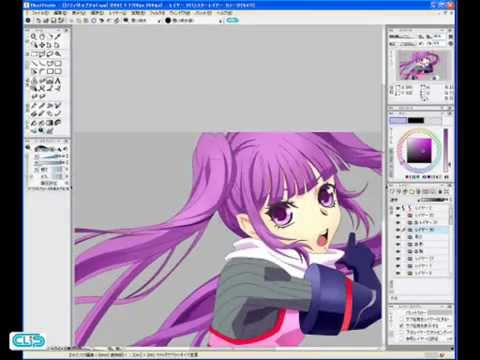
Task: Select the magnifier Zoom tool in the tool palette
Action: 34,37
